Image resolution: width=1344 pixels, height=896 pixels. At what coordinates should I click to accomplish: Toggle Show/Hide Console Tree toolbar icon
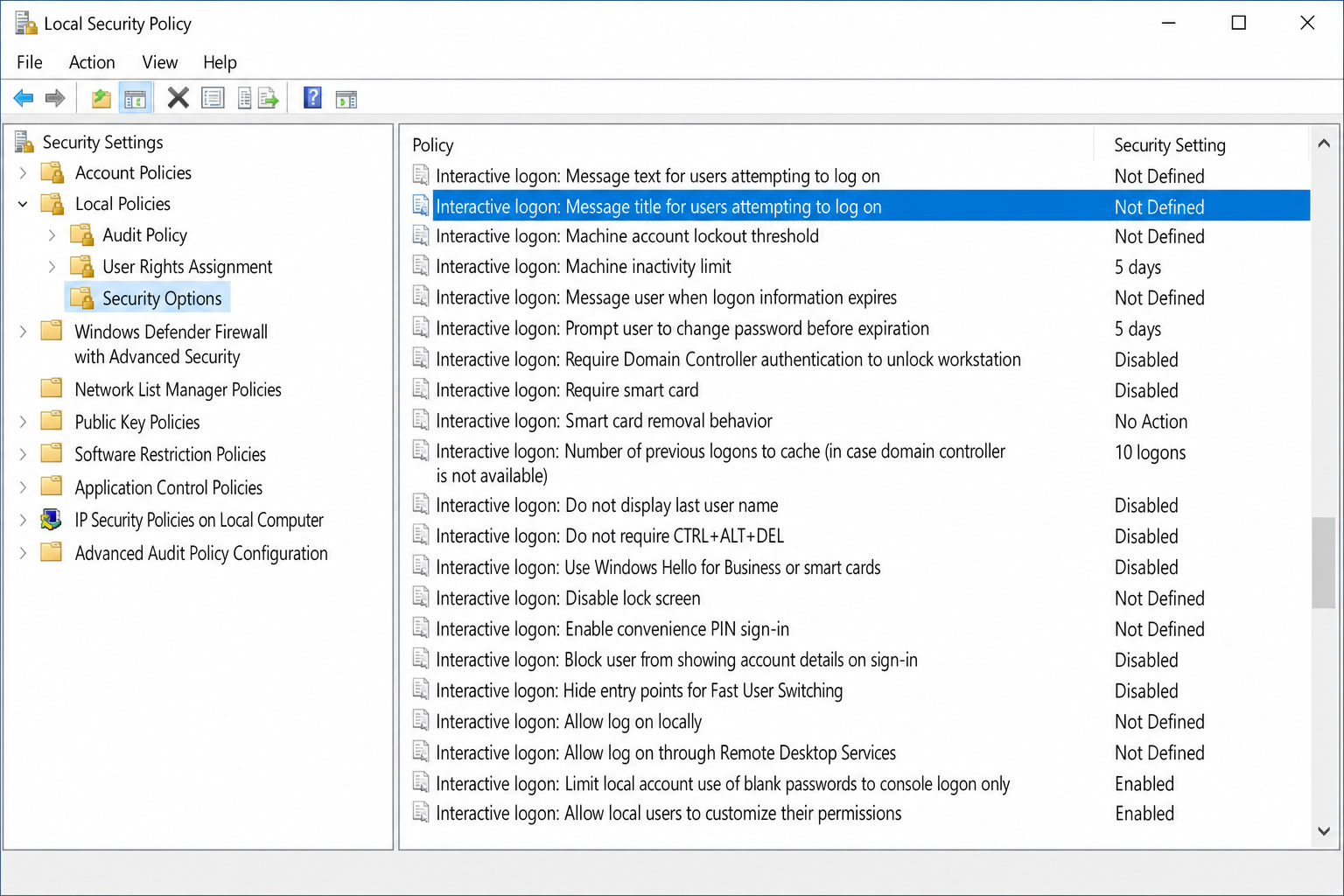[x=135, y=98]
